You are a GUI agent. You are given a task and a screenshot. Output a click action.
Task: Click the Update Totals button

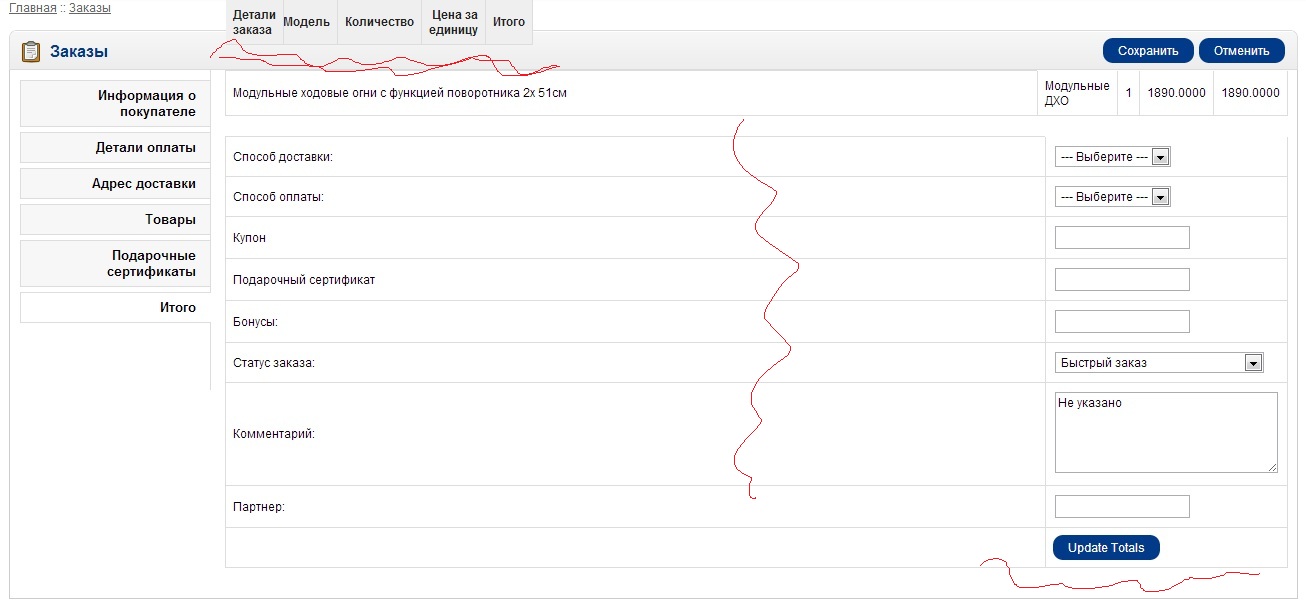tap(1106, 547)
